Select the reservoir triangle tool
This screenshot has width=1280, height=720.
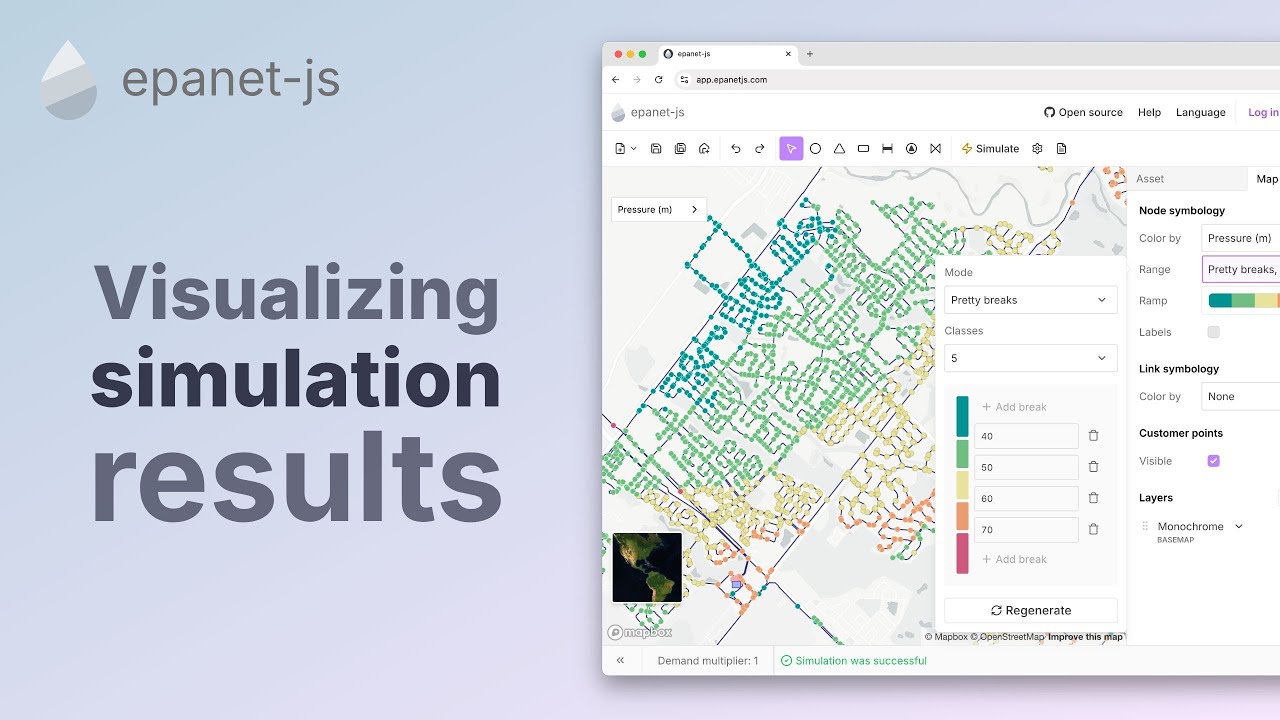coord(839,148)
